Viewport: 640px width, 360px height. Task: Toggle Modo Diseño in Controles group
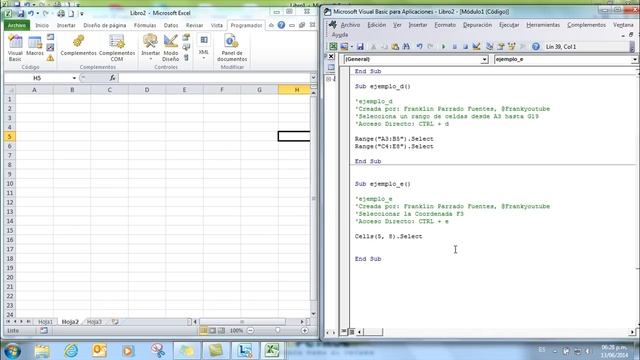pyautogui.click(x=171, y=48)
